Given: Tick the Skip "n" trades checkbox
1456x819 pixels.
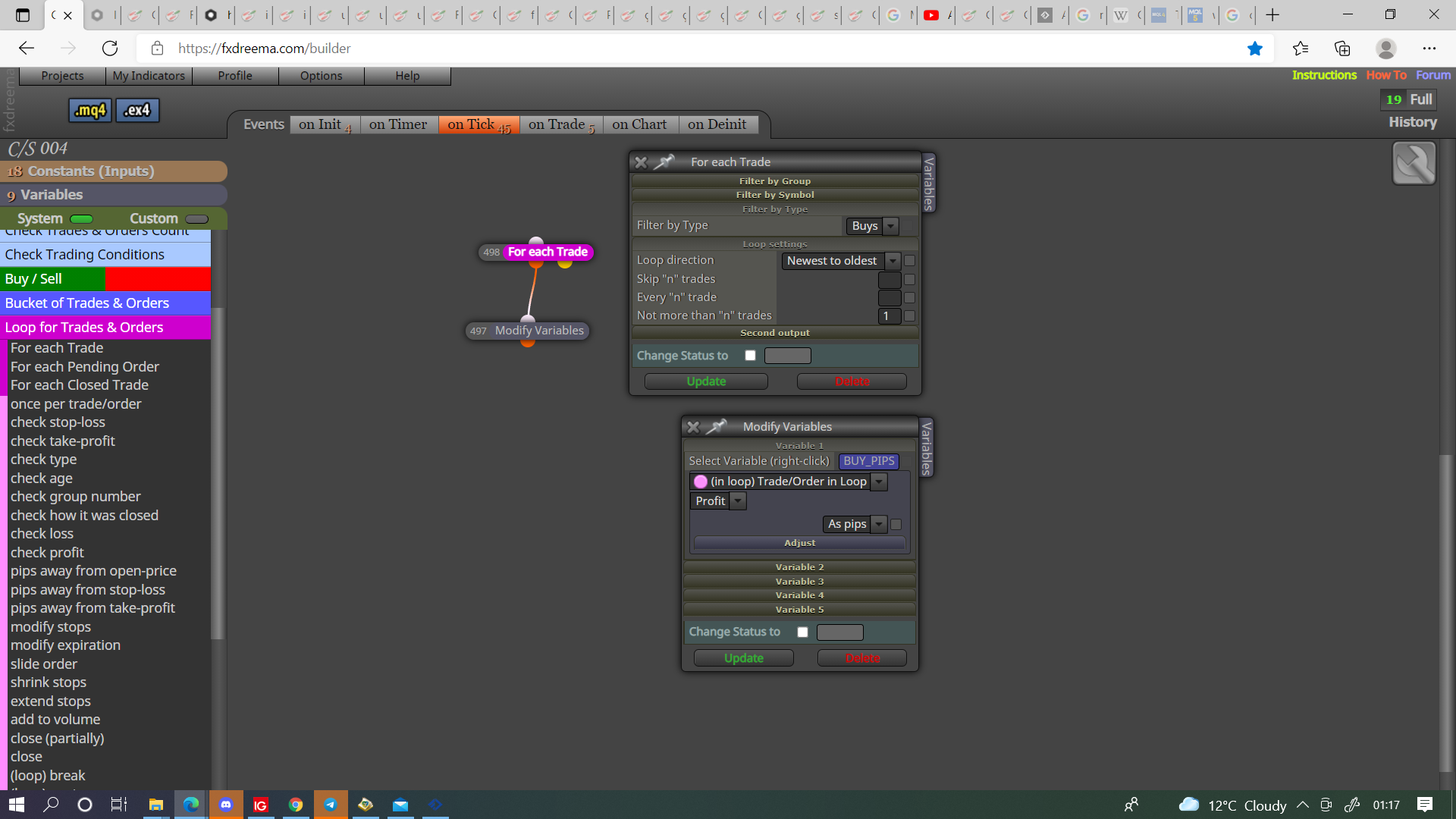Looking at the screenshot, I should 910,280.
